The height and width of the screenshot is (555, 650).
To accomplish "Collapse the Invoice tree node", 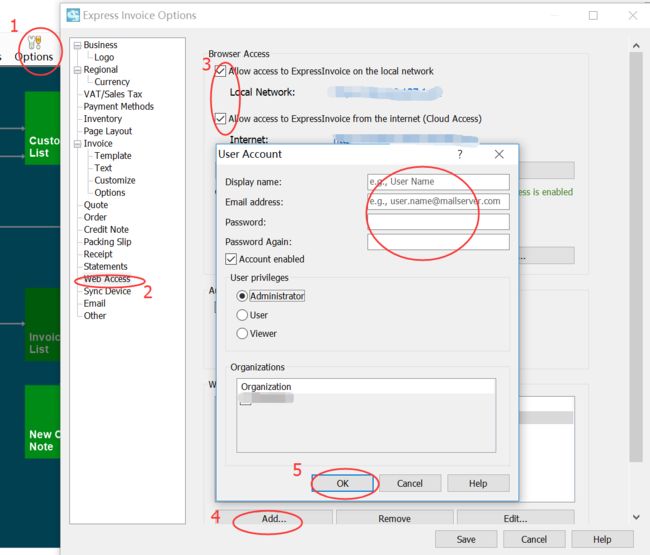I will (77, 144).
